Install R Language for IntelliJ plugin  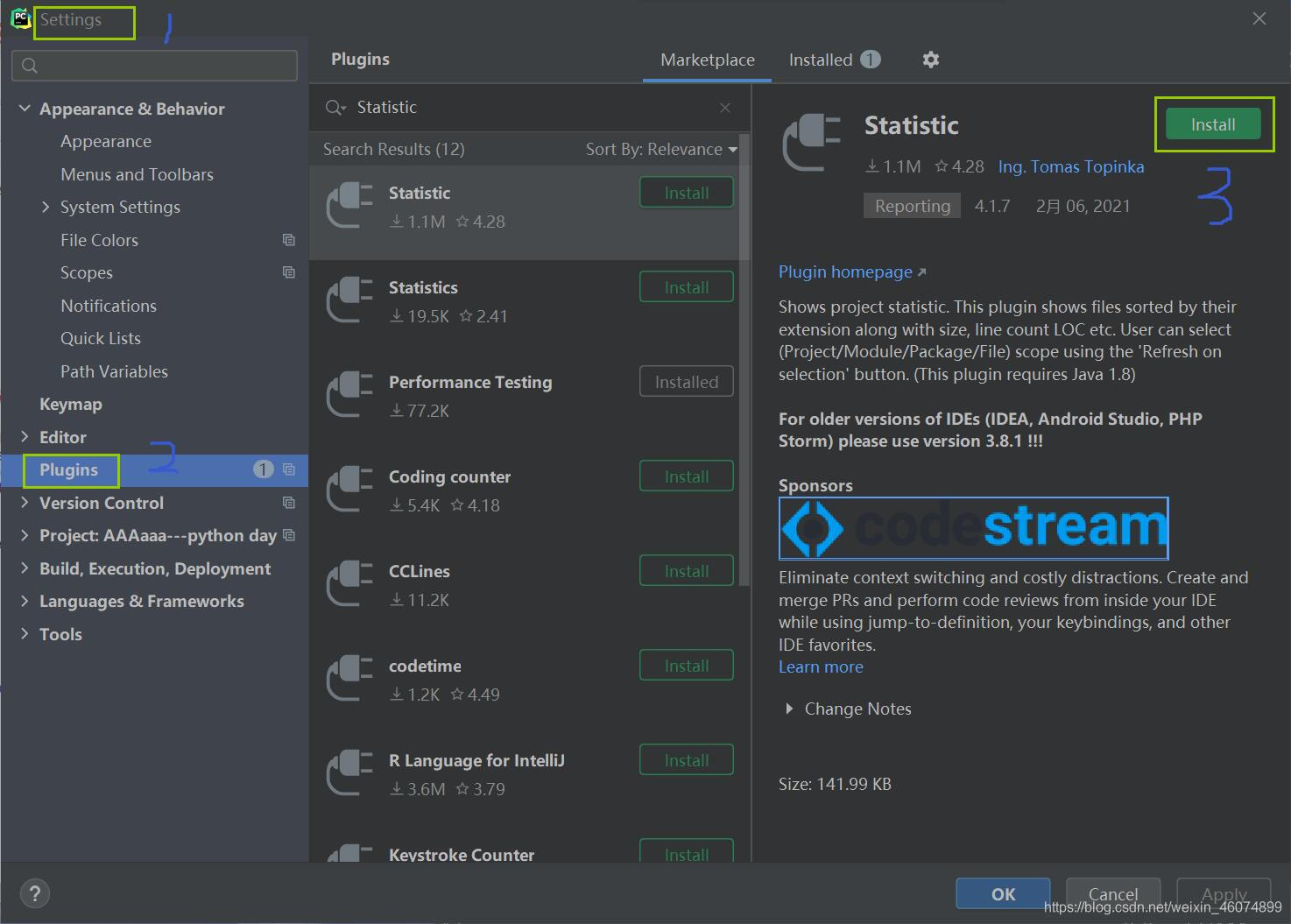[x=687, y=760]
